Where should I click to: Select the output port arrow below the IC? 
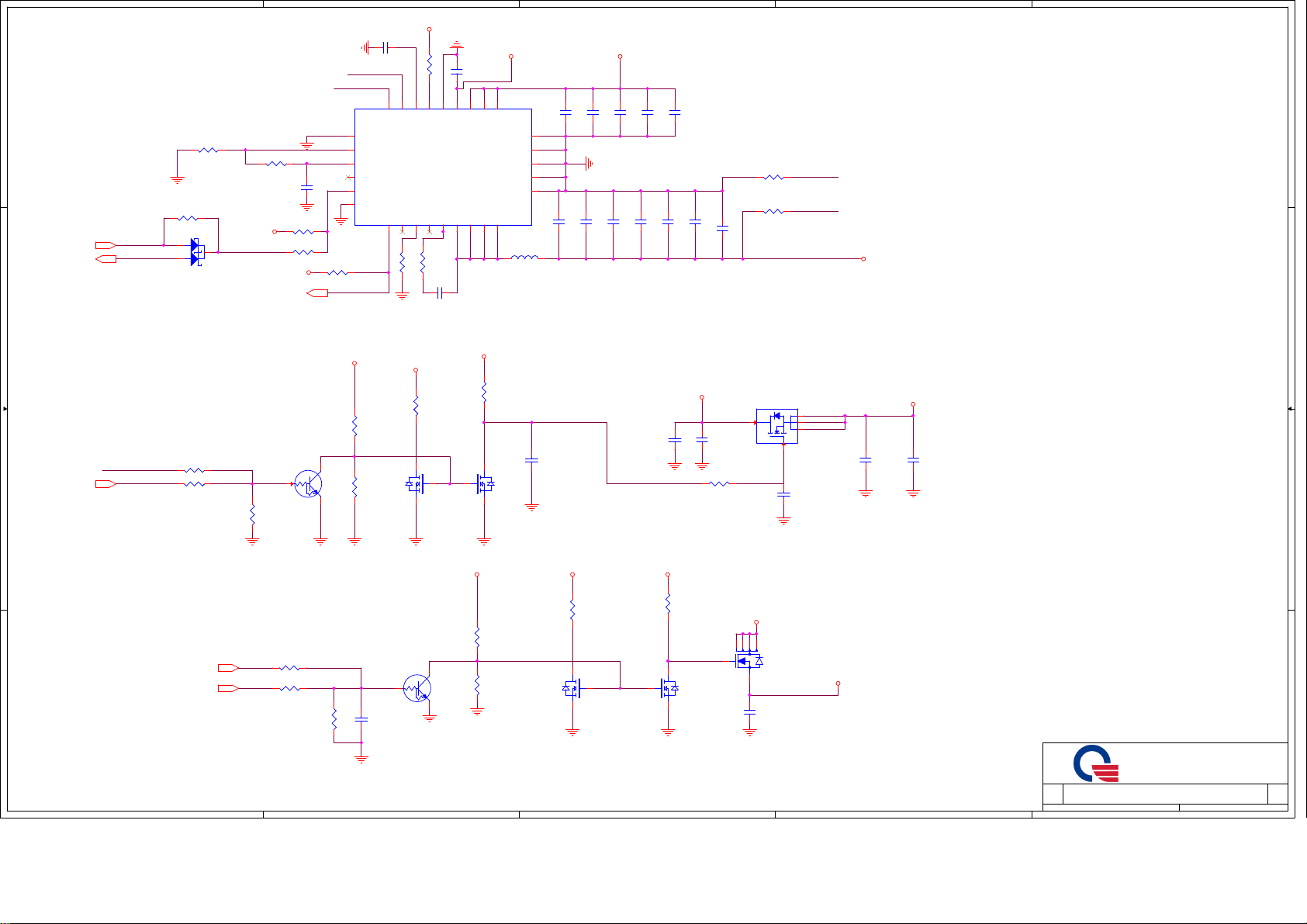pyautogui.click(x=317, y=293)
